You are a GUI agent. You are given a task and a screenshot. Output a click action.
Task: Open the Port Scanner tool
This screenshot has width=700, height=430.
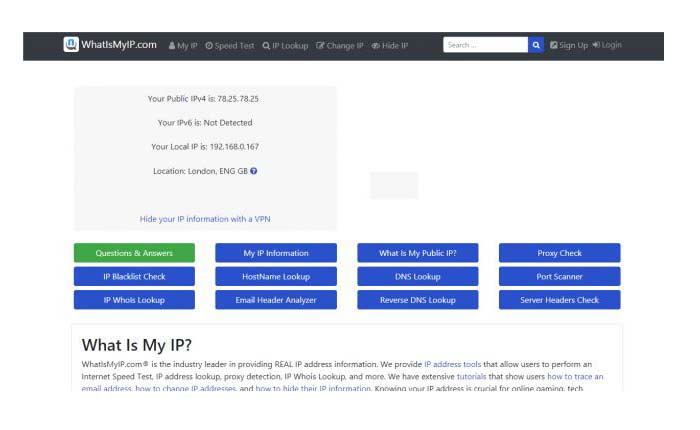click(x=559, y=276)
